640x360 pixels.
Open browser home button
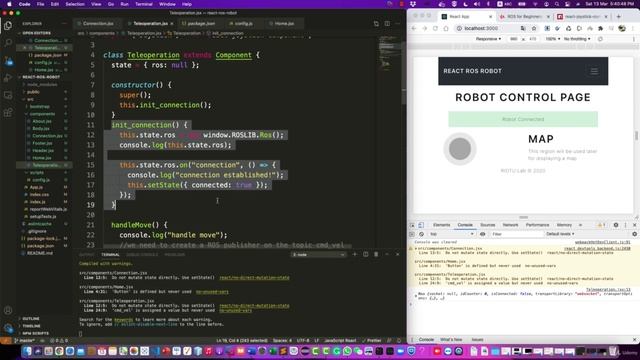446,28
